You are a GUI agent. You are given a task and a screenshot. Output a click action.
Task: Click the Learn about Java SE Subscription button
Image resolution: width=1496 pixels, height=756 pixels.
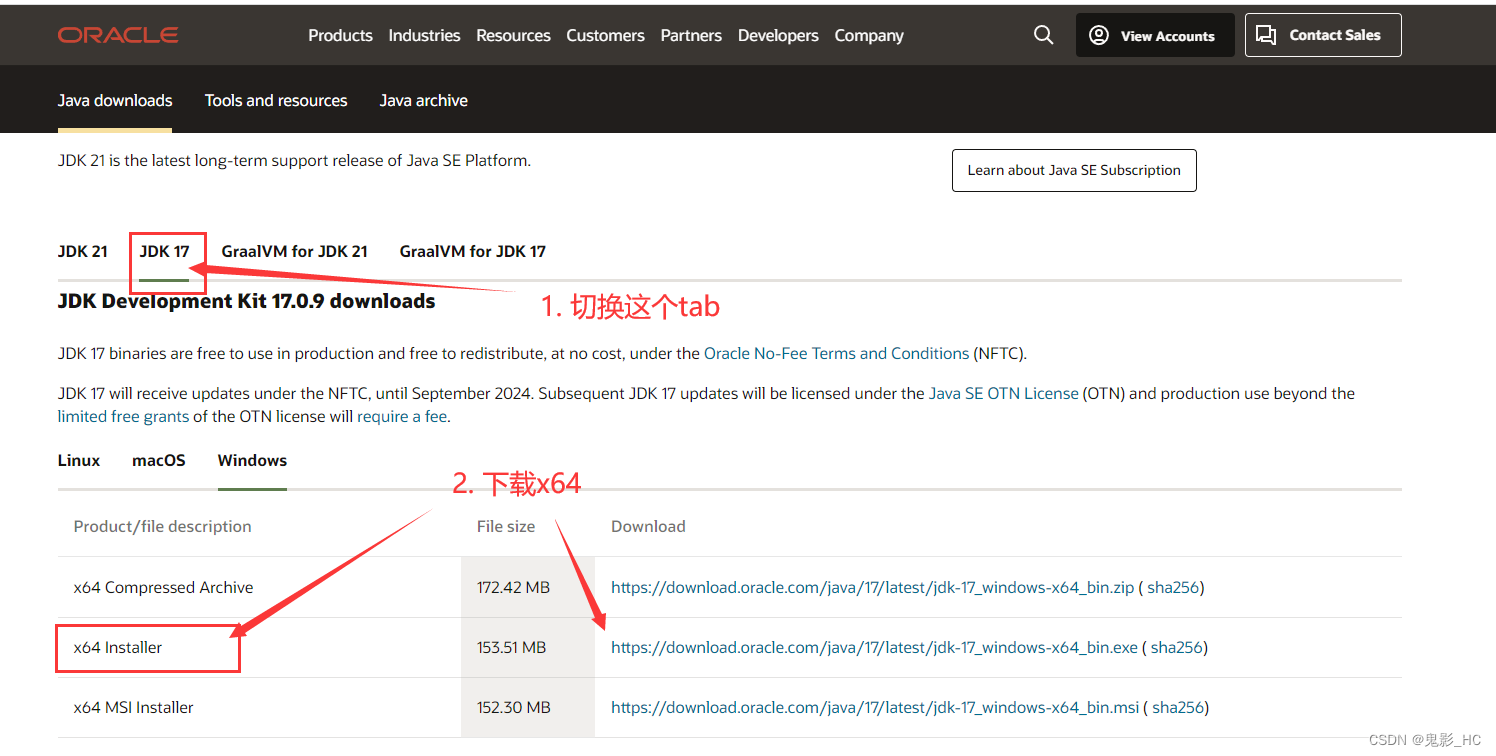pyautogui.click(x=1073, y=170)
